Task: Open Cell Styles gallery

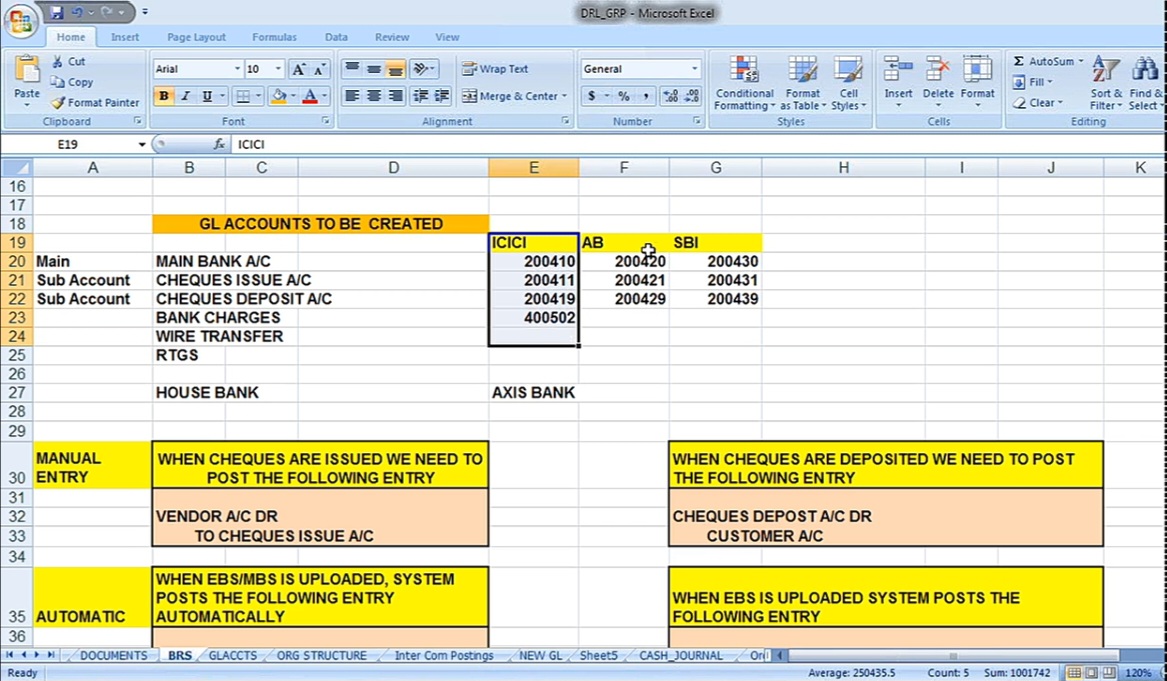Action: tap(848, 83)
